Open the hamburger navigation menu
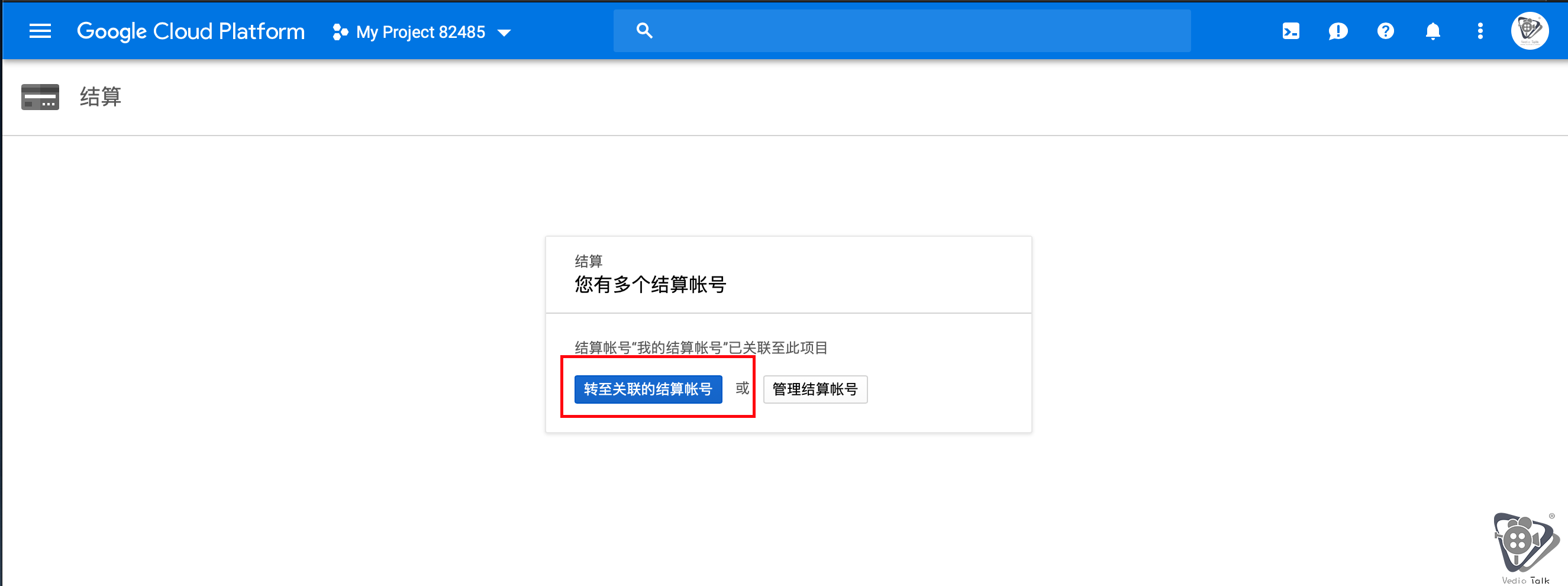Image resolution: width=1568 pixels, height=586 pixels. 40,31
